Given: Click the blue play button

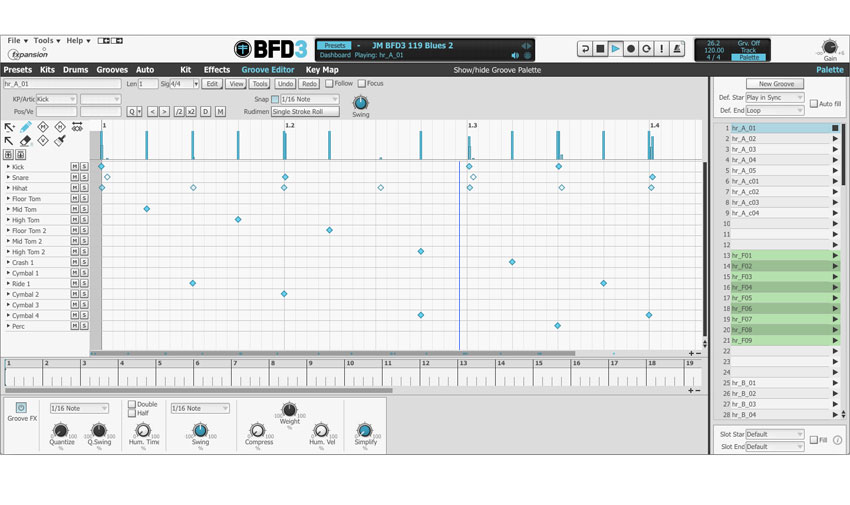Looking at the screenshot, I should point(615,49).
